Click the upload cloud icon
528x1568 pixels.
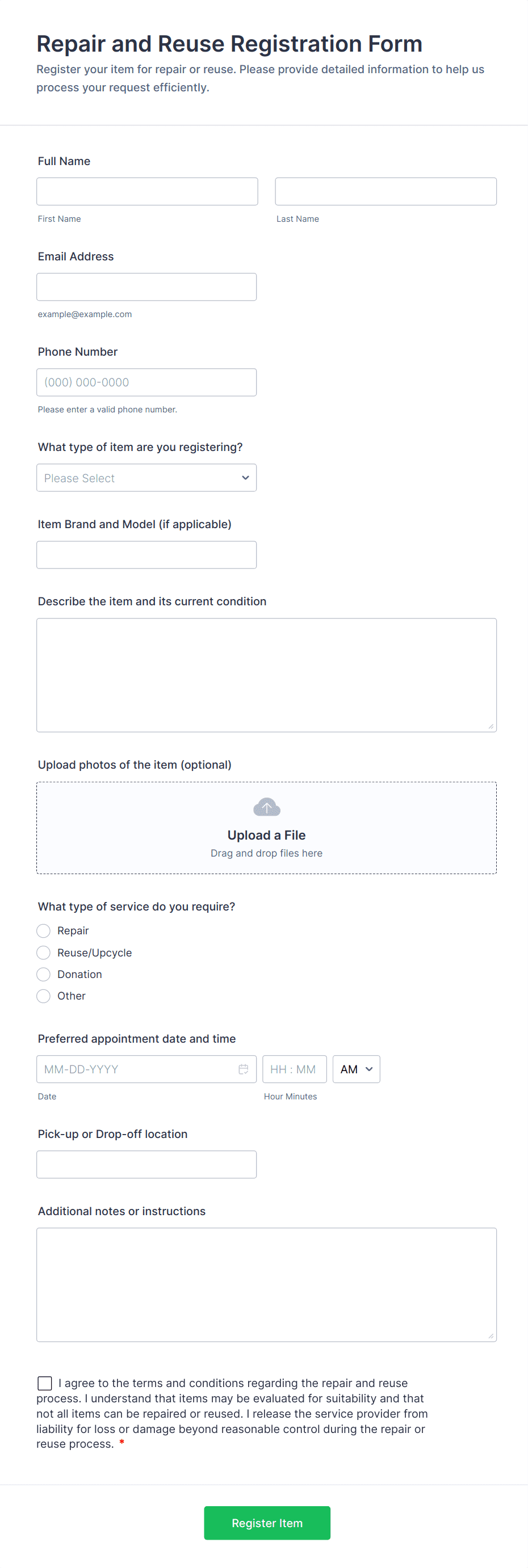coord(266,807)
